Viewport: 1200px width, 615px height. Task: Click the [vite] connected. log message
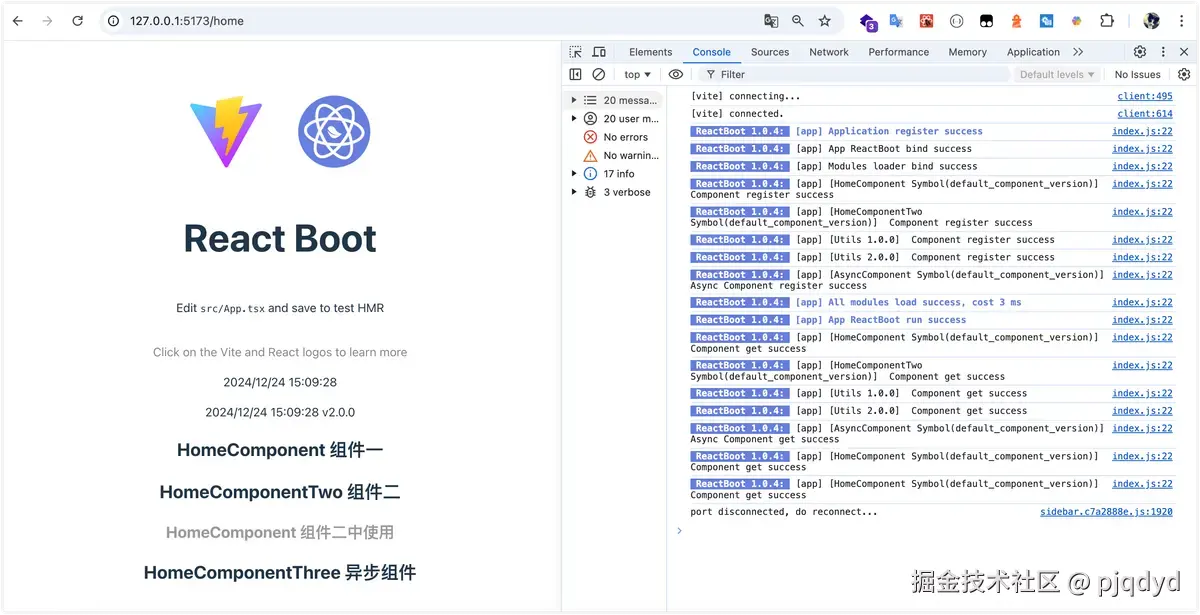(737, 114)
